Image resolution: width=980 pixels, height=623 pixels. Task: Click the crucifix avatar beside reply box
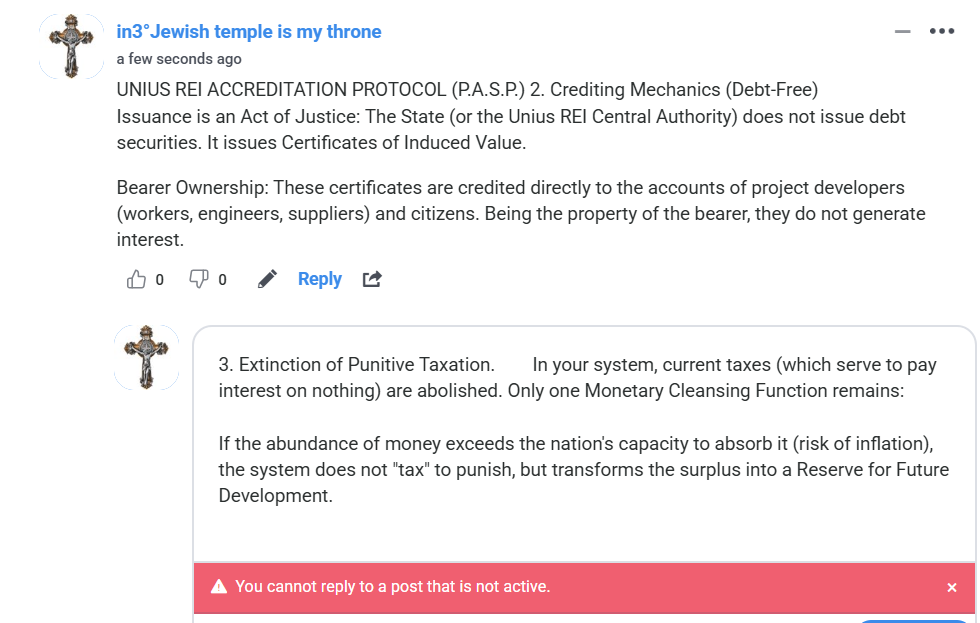point(146,357)
